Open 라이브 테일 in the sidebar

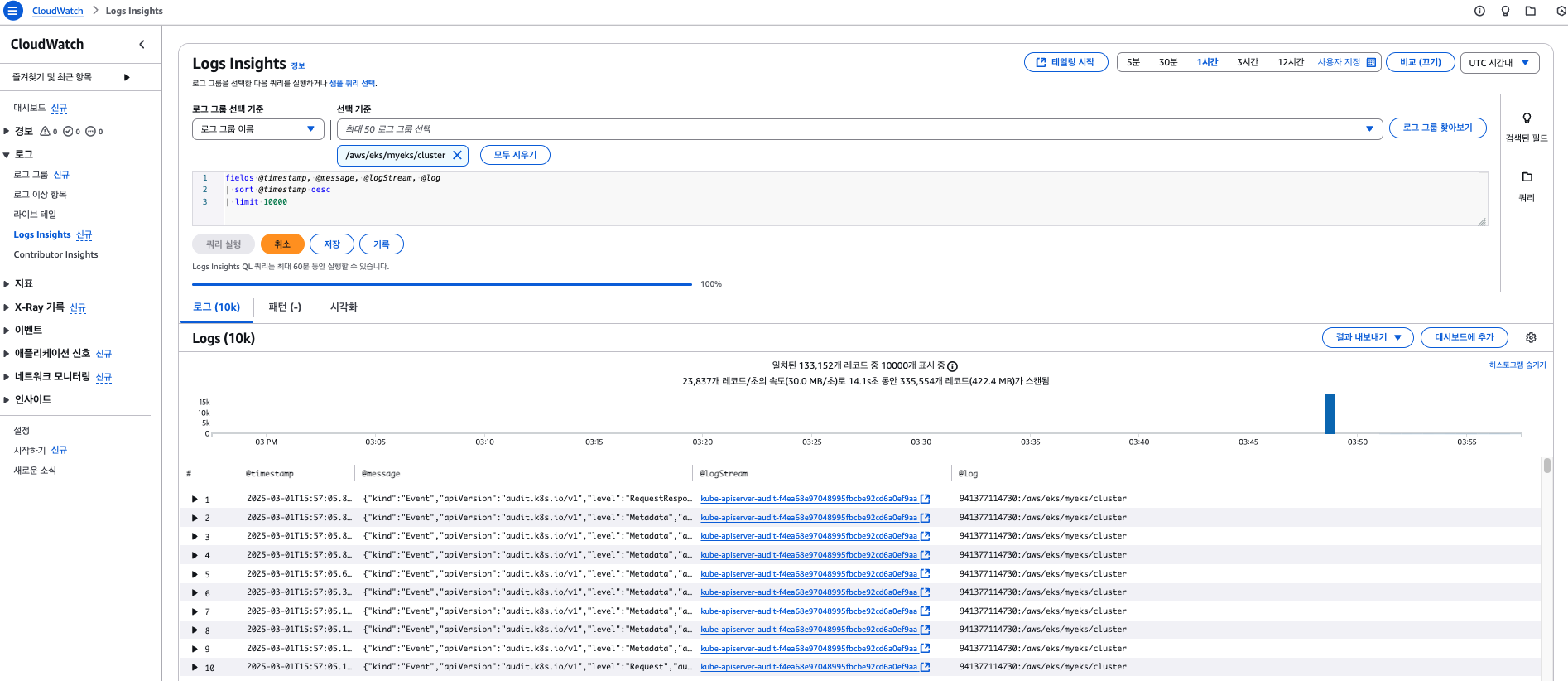tap(35, 215)
